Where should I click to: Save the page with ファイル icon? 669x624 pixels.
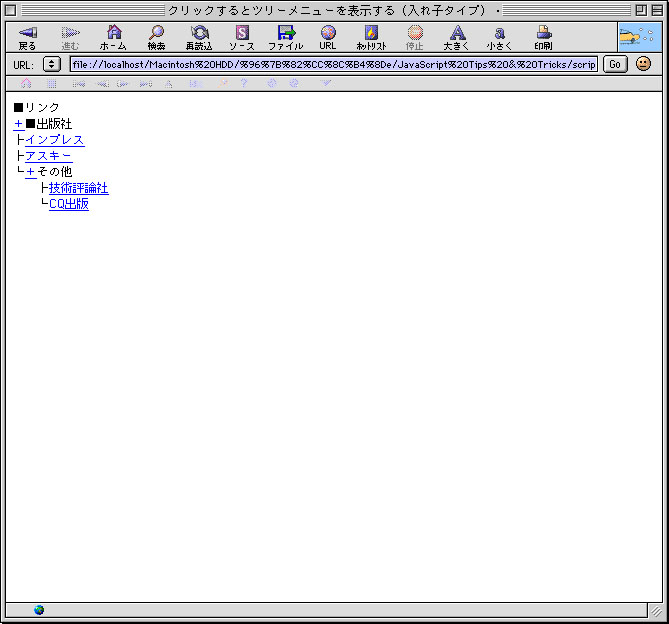(x=285, y=38)
